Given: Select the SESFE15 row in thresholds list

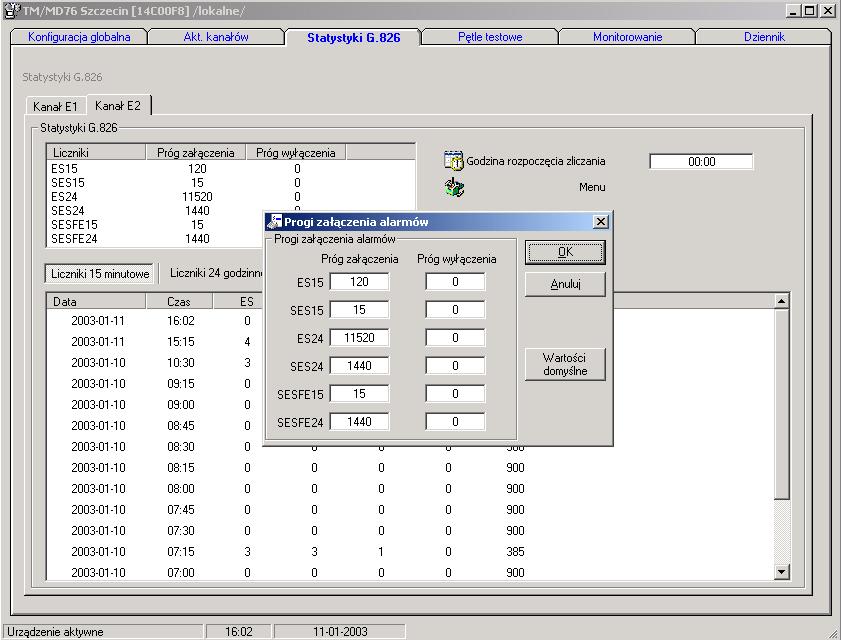Looking at the screenshot, I should click(x=156, y=224).
